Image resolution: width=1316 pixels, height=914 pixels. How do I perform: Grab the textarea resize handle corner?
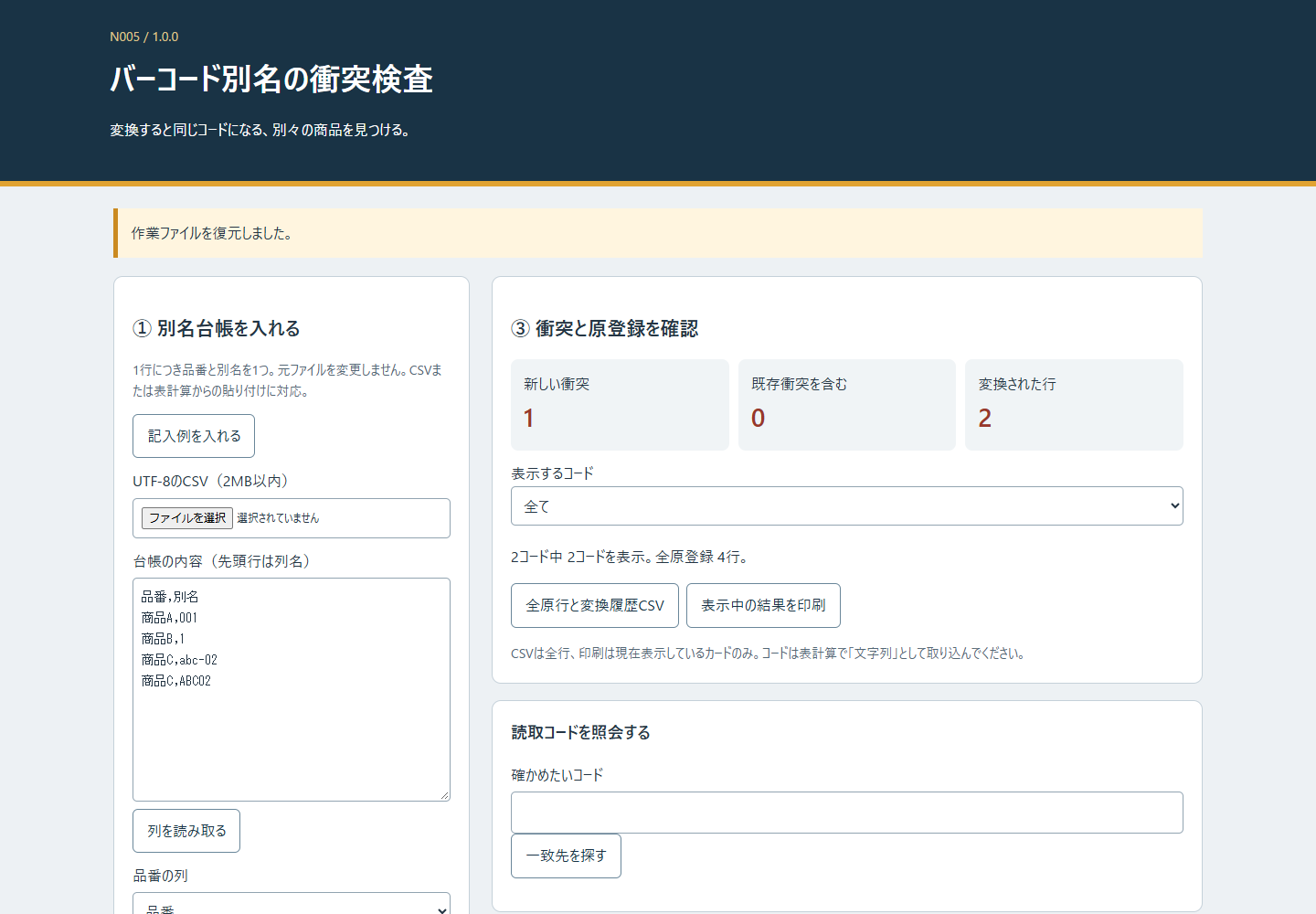[444, 795]
